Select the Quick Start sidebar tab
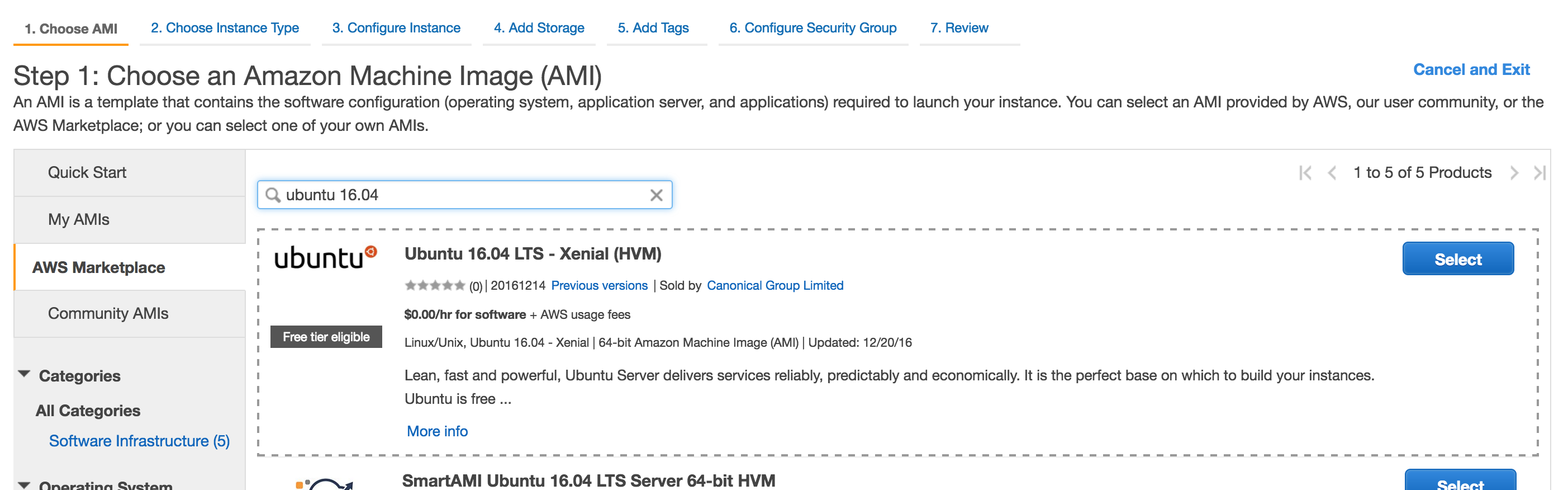Image resolution: width=1568 pixels, height=490 pixels. pos(130,173)
